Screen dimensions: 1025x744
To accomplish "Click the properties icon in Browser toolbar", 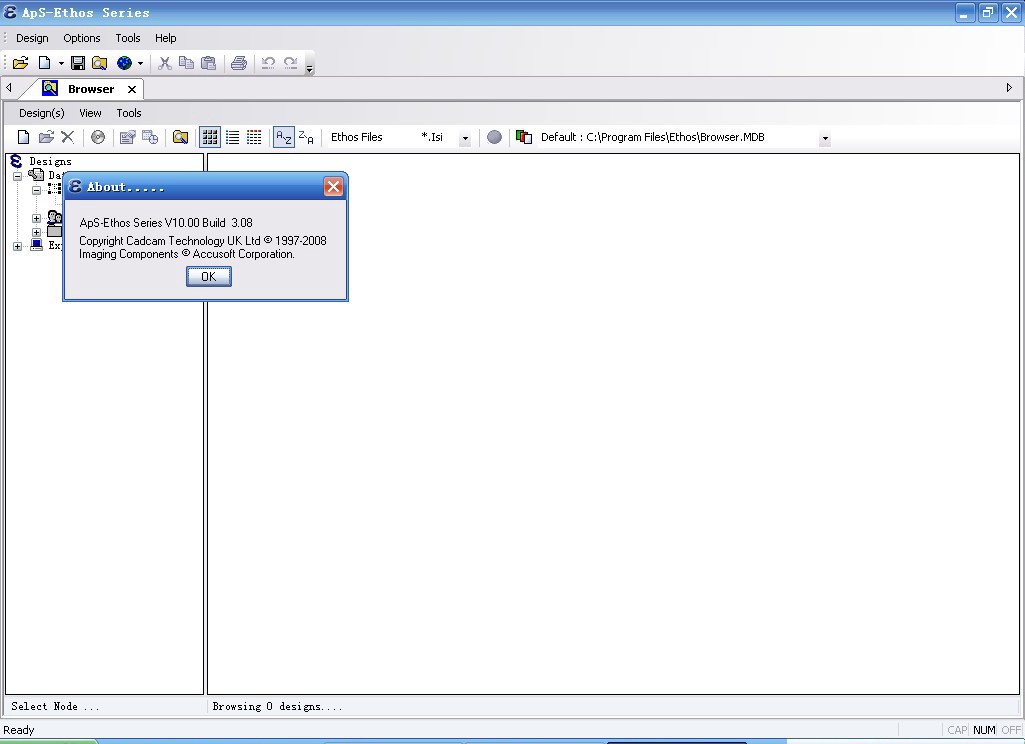I will pyautogui.click(x=127, y=137).
